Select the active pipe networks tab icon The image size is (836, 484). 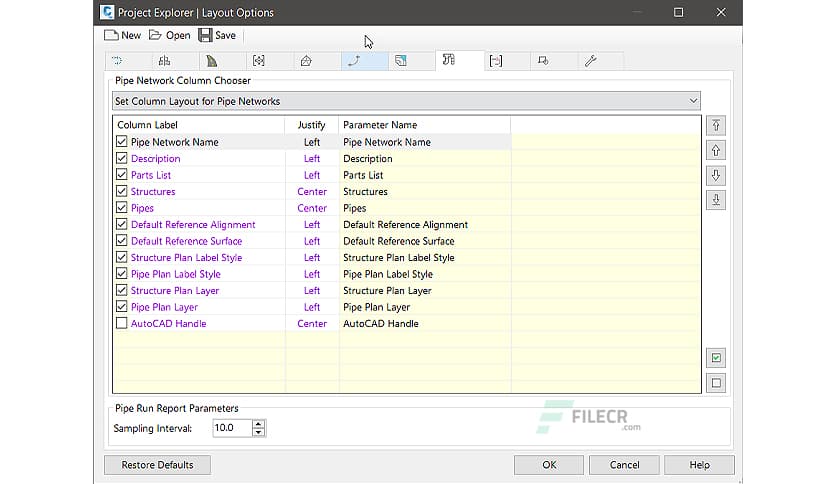(x=448, y=60)
